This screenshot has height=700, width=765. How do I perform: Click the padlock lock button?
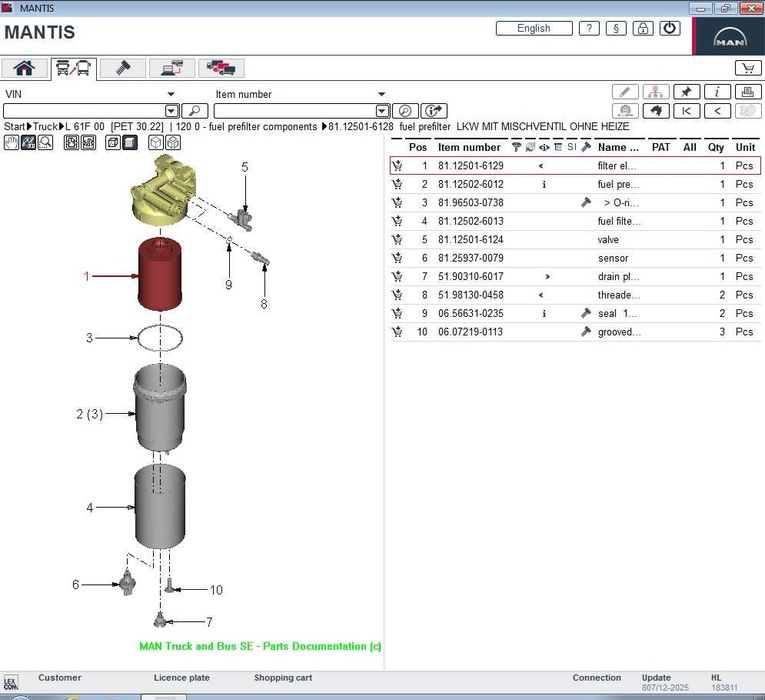(643, 28)
